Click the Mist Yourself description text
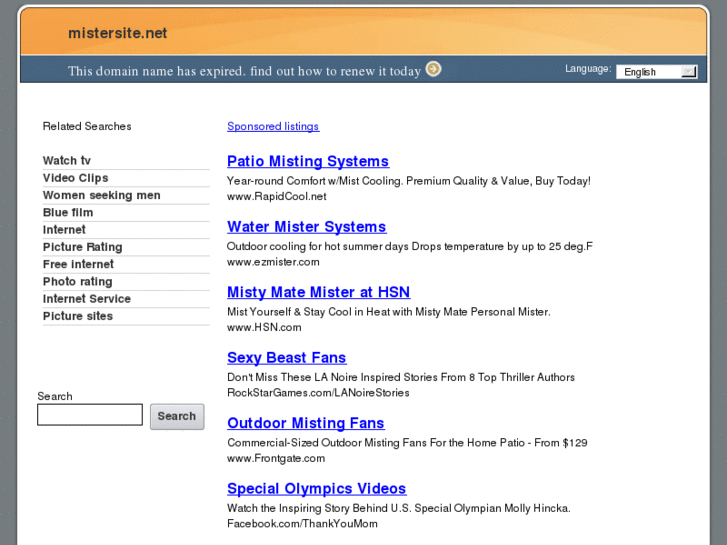The height and width of the screenshot is (545, 727). pyautogui.click(x=389, y=312)
